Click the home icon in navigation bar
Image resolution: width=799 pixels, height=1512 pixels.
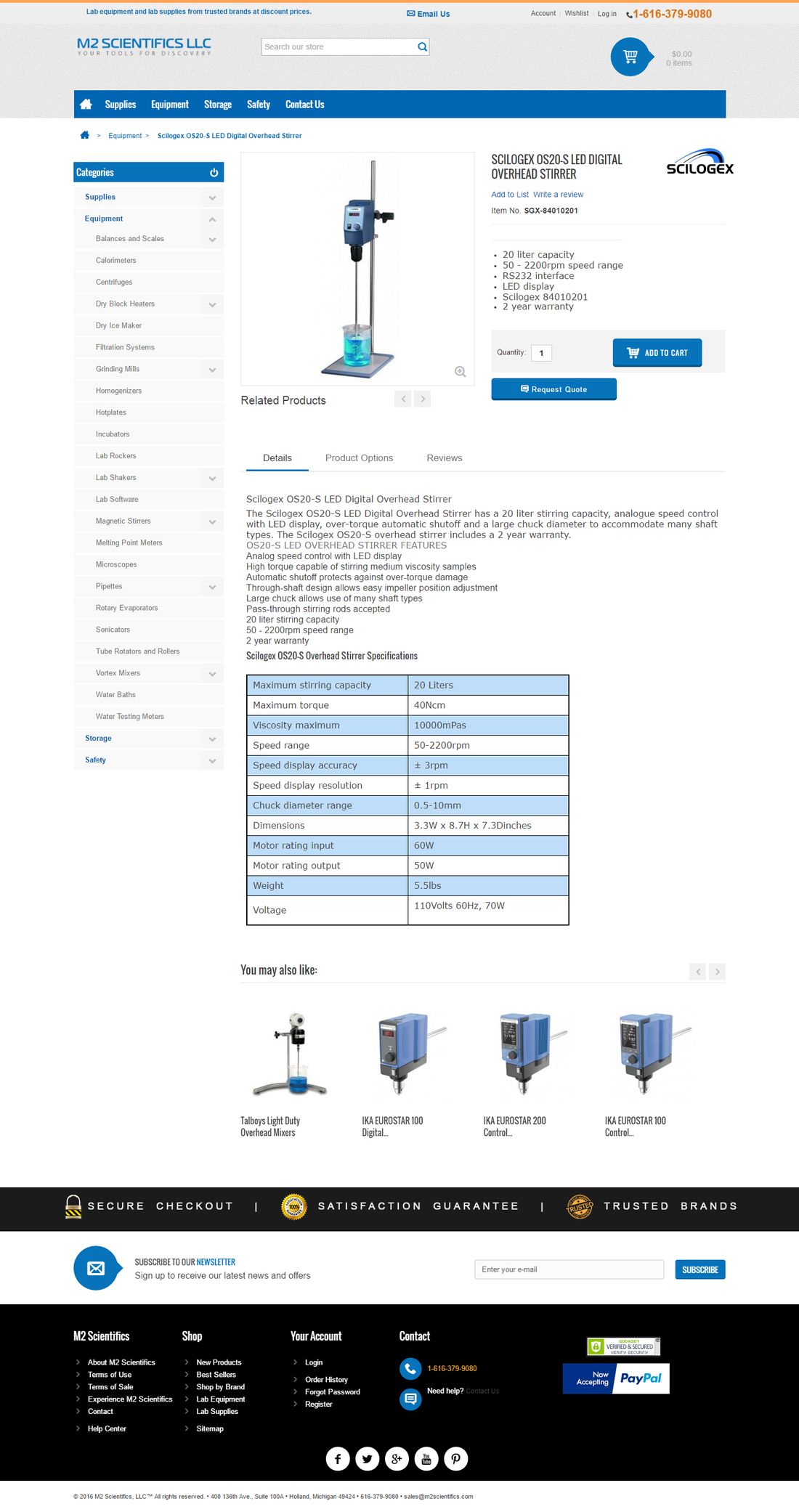(x=86, y=104)
